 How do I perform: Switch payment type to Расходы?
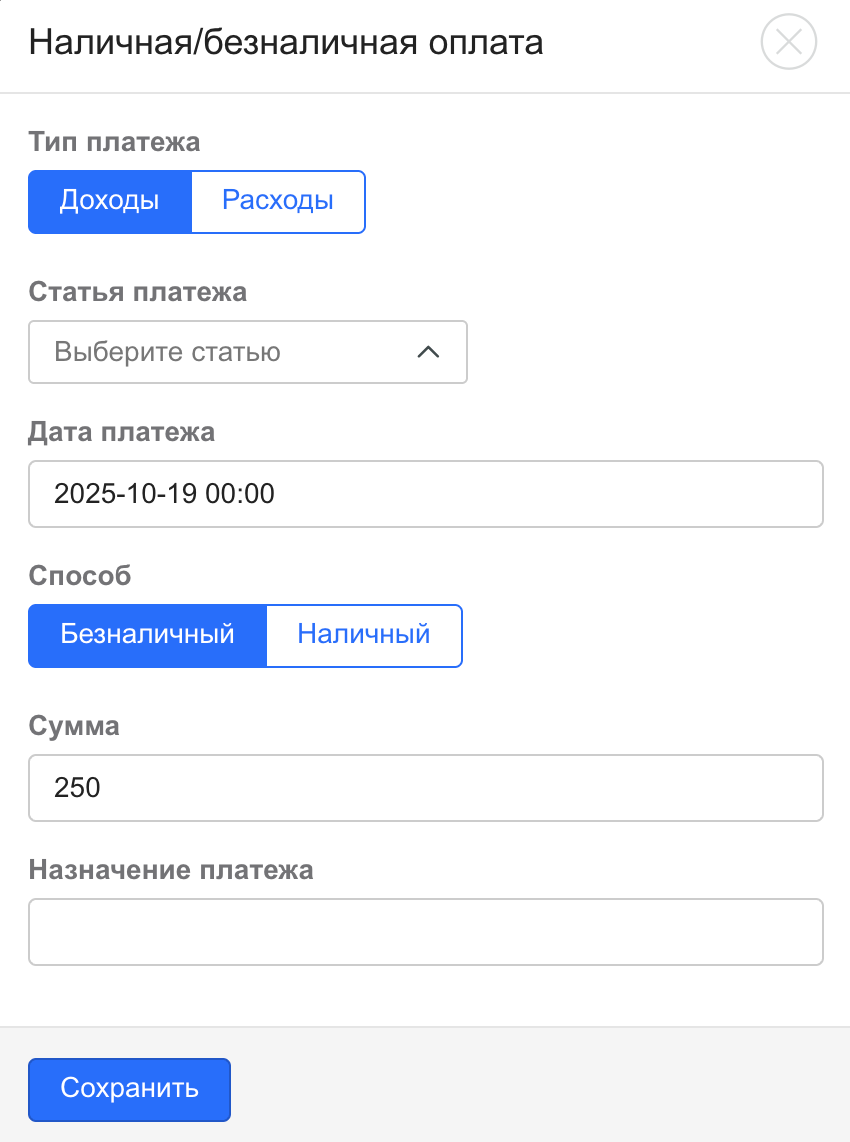tap(277, 201)
